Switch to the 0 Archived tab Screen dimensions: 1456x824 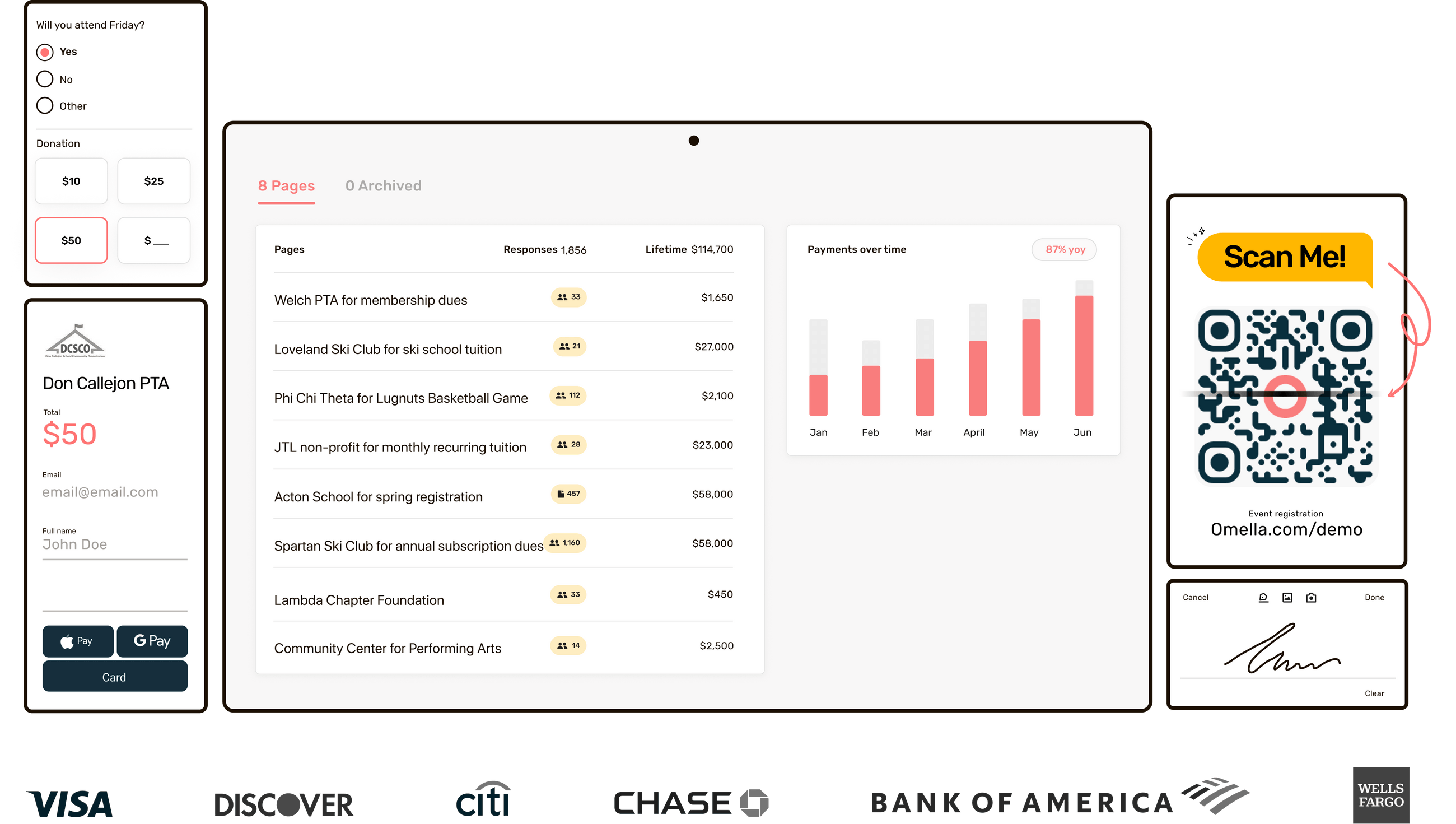[384, 185]
